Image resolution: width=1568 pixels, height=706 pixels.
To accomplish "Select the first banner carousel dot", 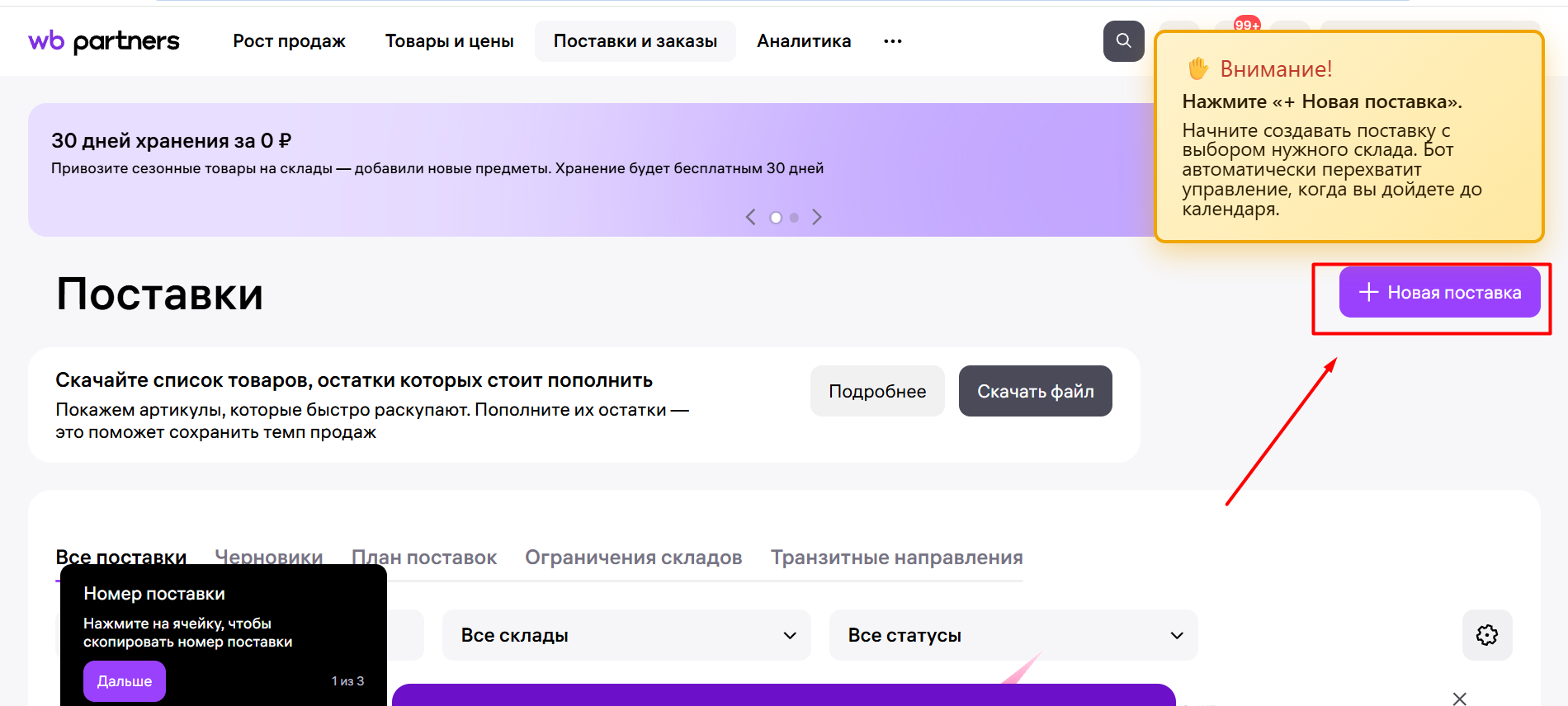I will click(x=776, y=218).
